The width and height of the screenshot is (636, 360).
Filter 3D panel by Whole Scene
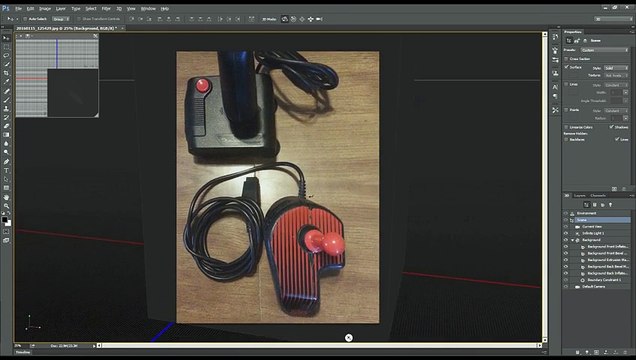point(586,205)
